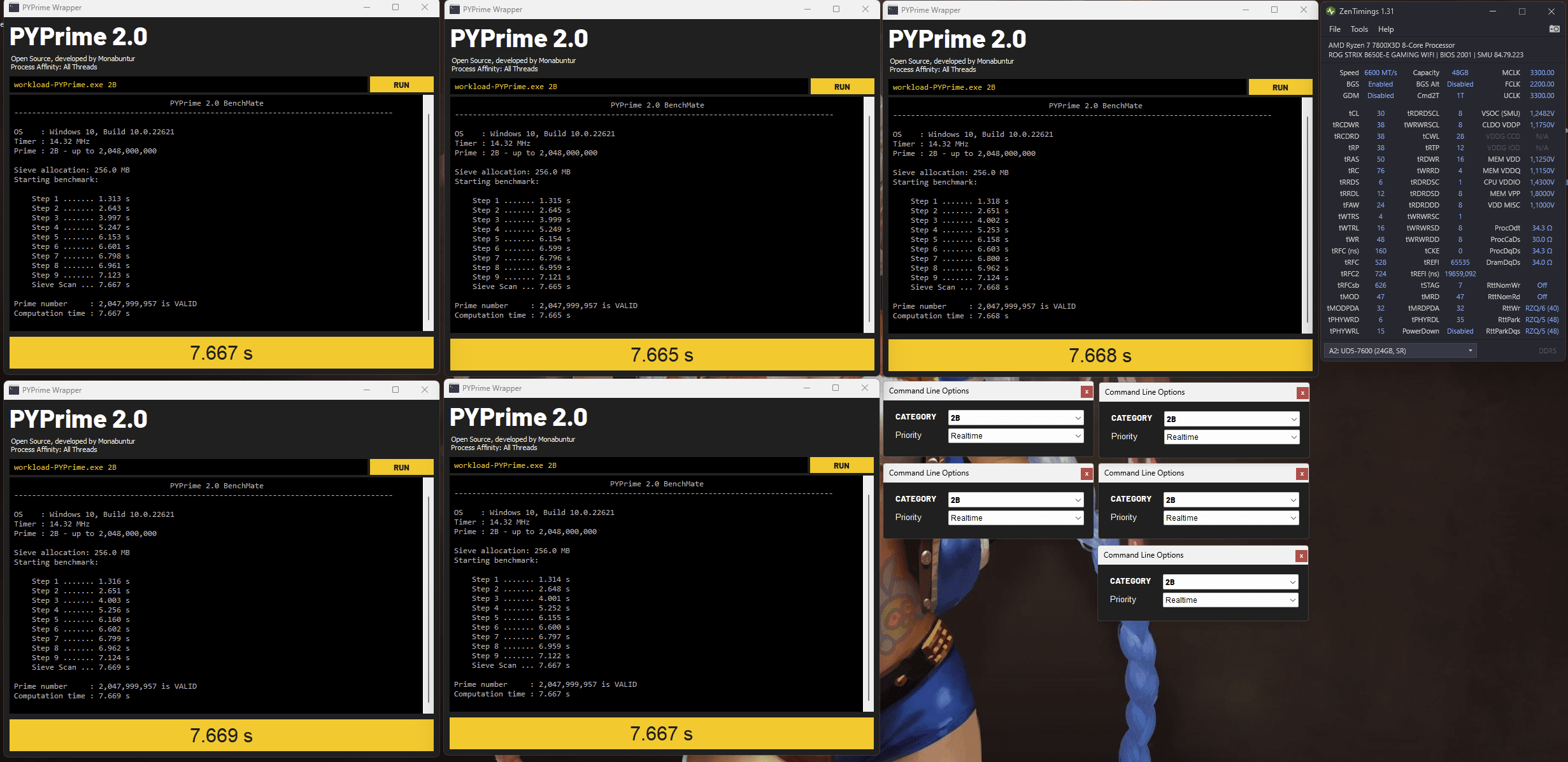Click the top-left PYPrime Wrapper window icon

click(13, 8)
